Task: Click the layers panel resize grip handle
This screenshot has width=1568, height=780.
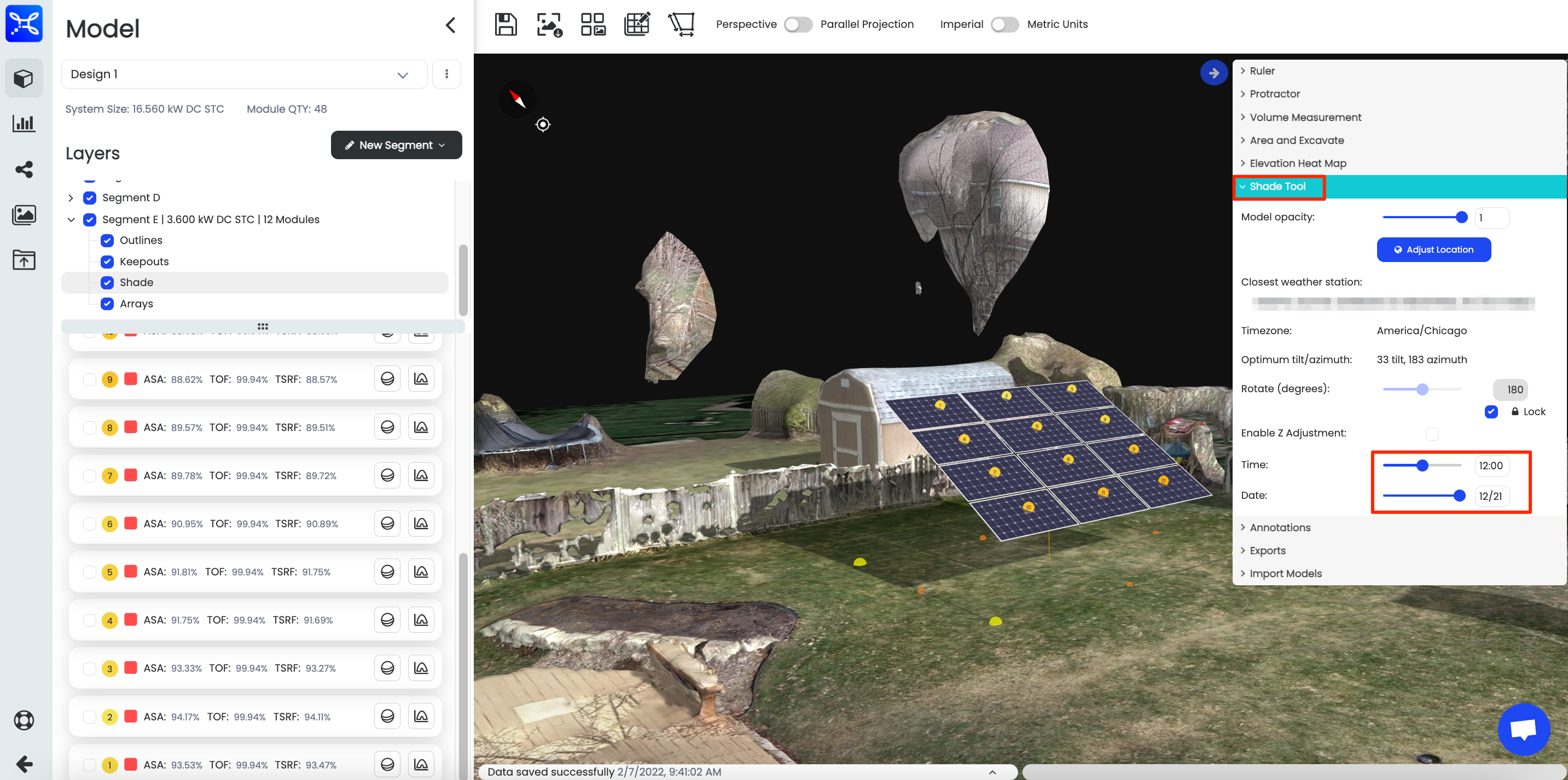Action: click(x=263, y=326)
